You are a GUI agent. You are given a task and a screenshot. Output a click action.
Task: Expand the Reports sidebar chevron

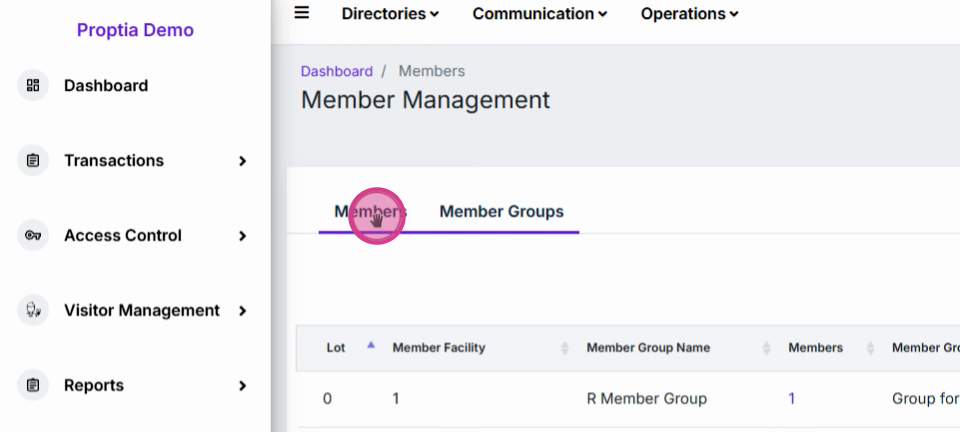tap(242, 385)
